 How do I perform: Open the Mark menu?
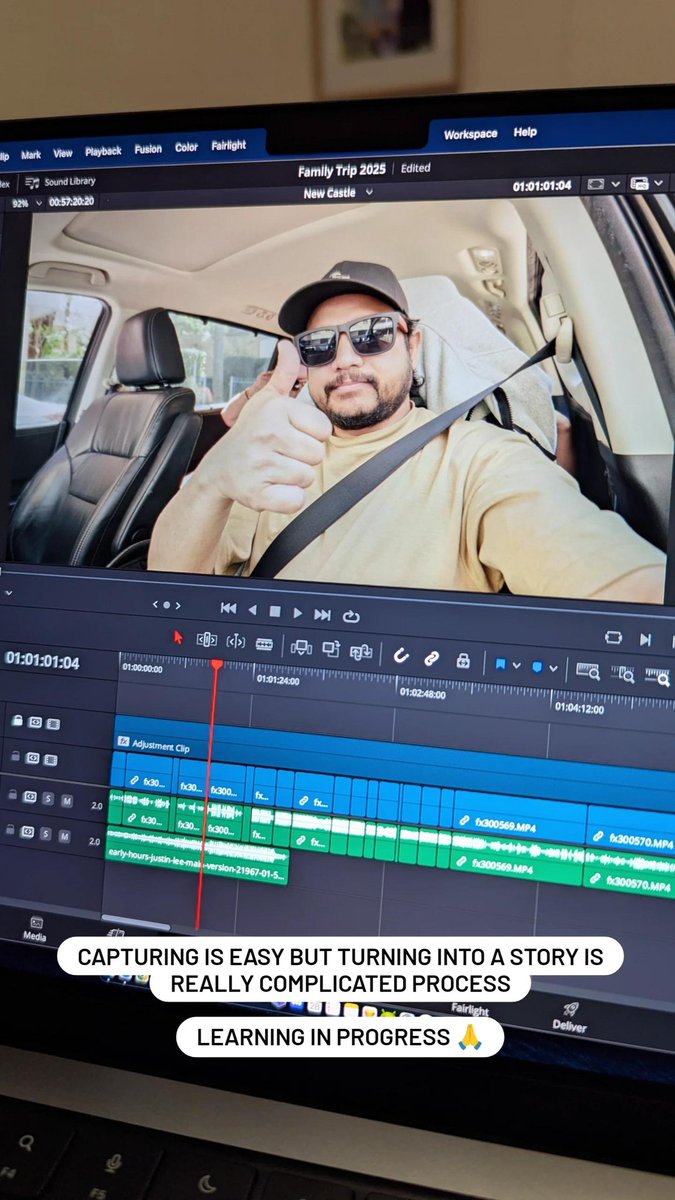[31, 155]
